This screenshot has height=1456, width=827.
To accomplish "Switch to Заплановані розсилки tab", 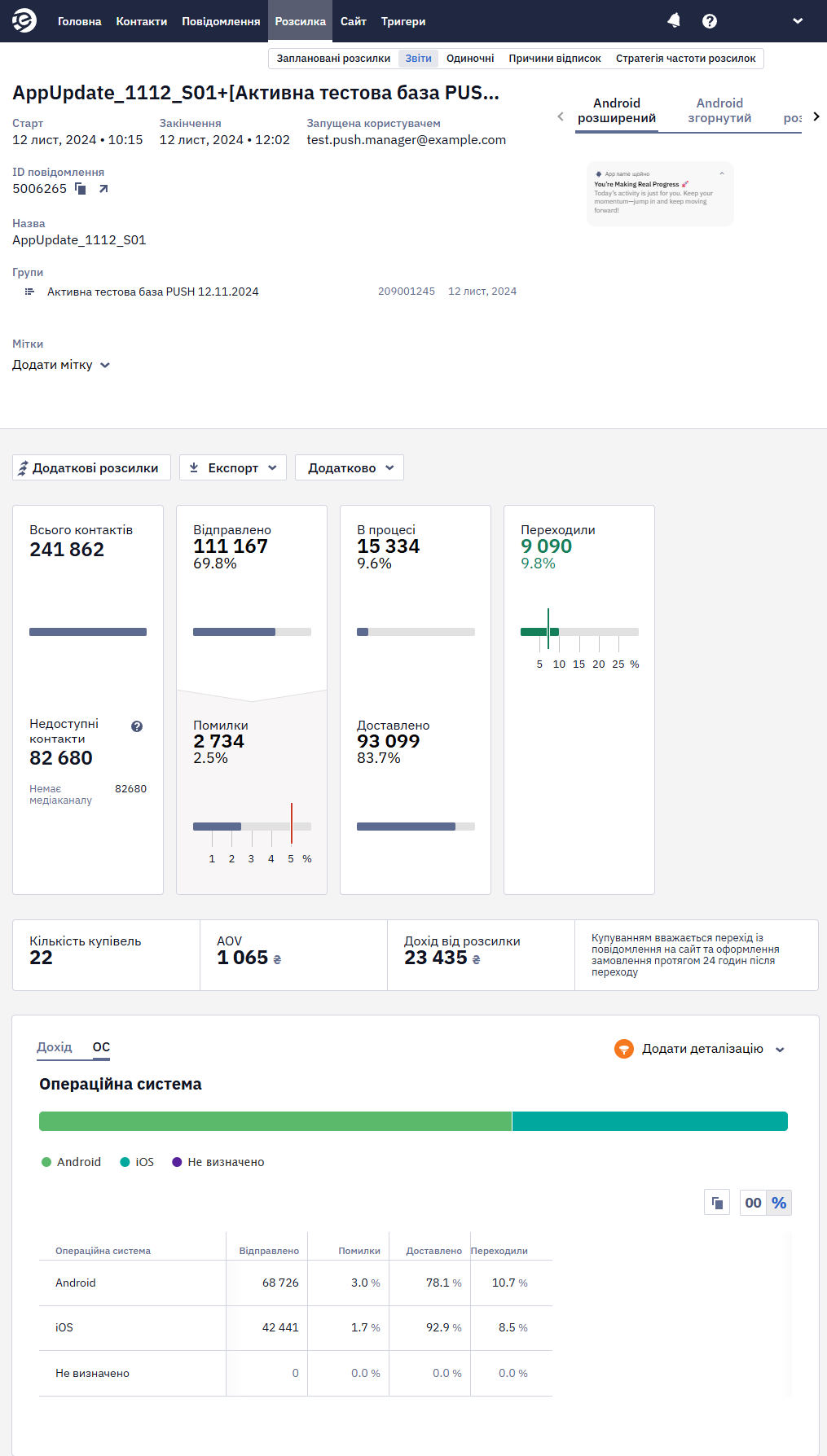I will click(333, 59).
